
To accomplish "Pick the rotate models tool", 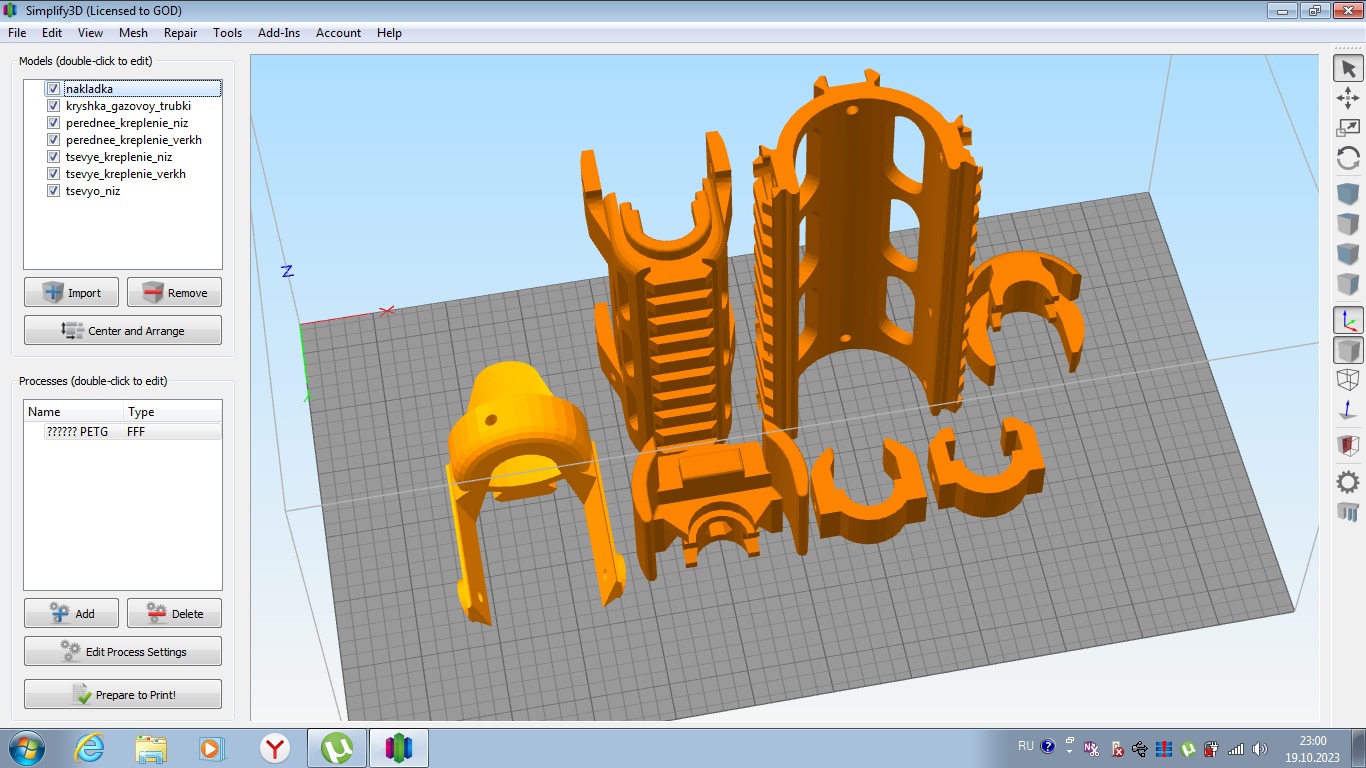I will pyautogui.click(x=1348, y=158).
